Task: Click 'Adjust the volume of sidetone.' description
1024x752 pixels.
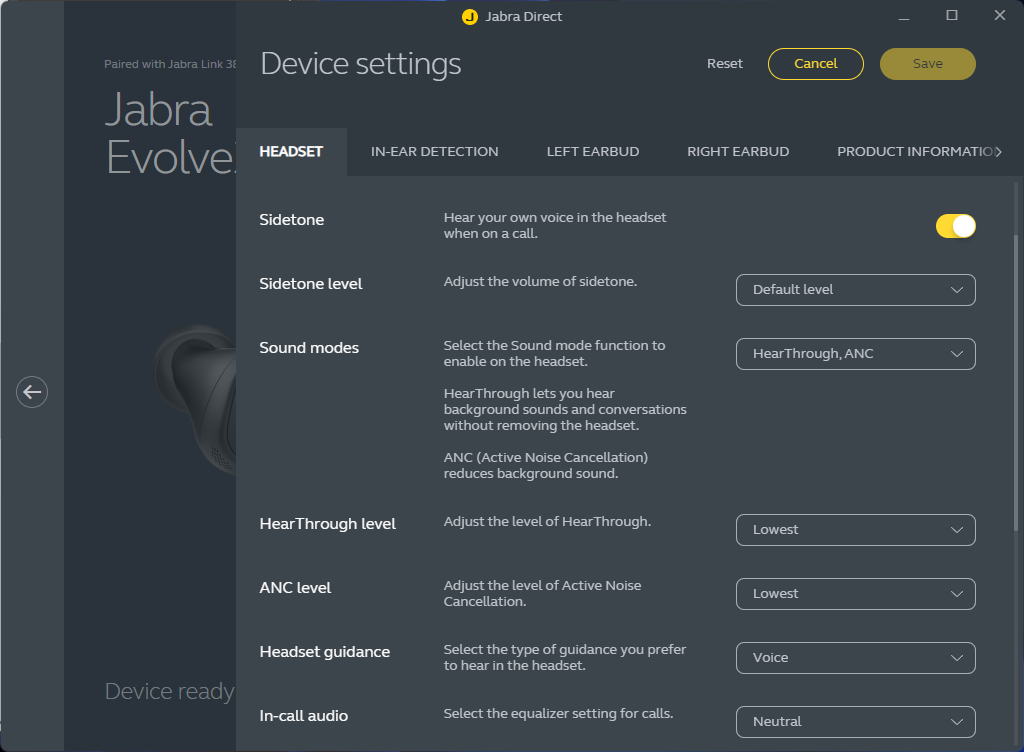Action: point(540,281)
